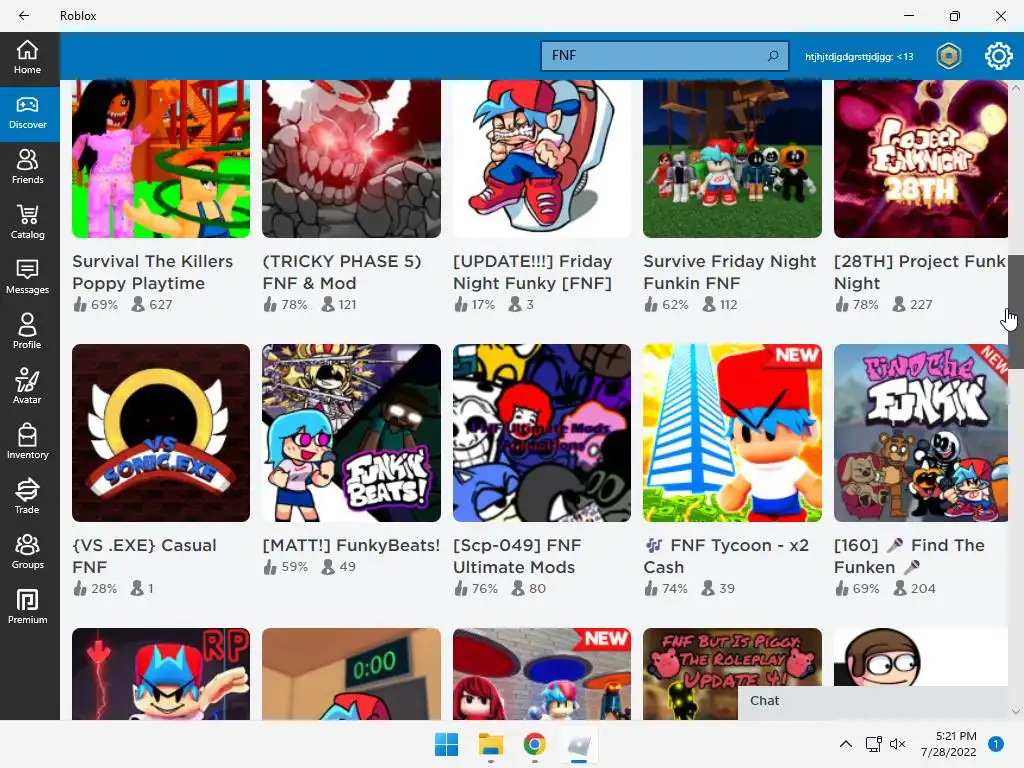Open the Groups page
Screen dimensions: 1024x768
pos(27,552)
